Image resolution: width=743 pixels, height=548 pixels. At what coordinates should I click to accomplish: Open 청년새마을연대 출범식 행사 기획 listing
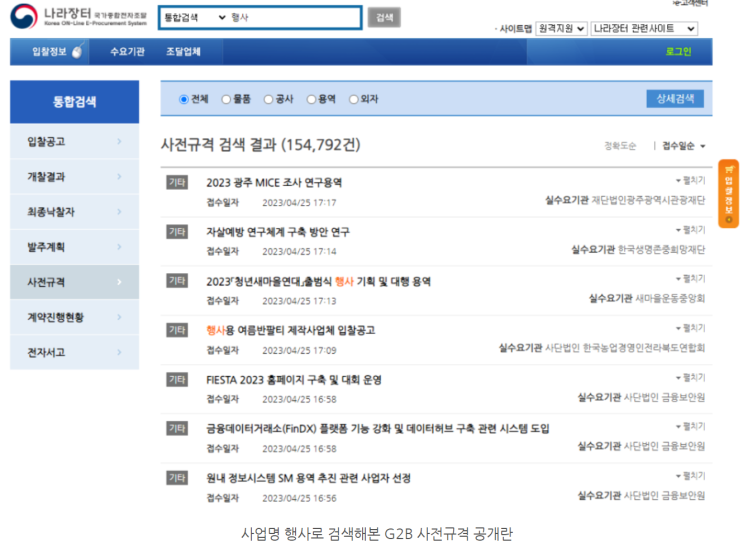[318, 281]
